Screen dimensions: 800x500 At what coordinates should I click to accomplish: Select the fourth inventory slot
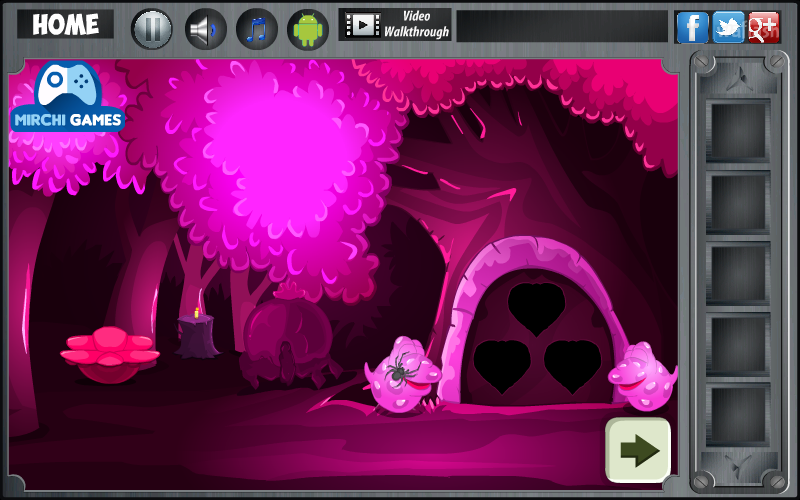tap(738, 345)
